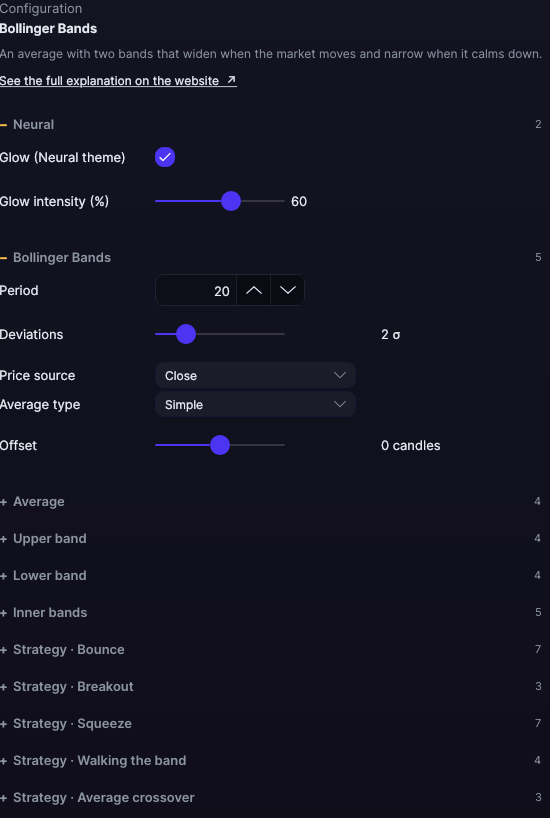
Task: Click the 2 σ deviations value
Action: pyautogui.click(x=391, y=334)
